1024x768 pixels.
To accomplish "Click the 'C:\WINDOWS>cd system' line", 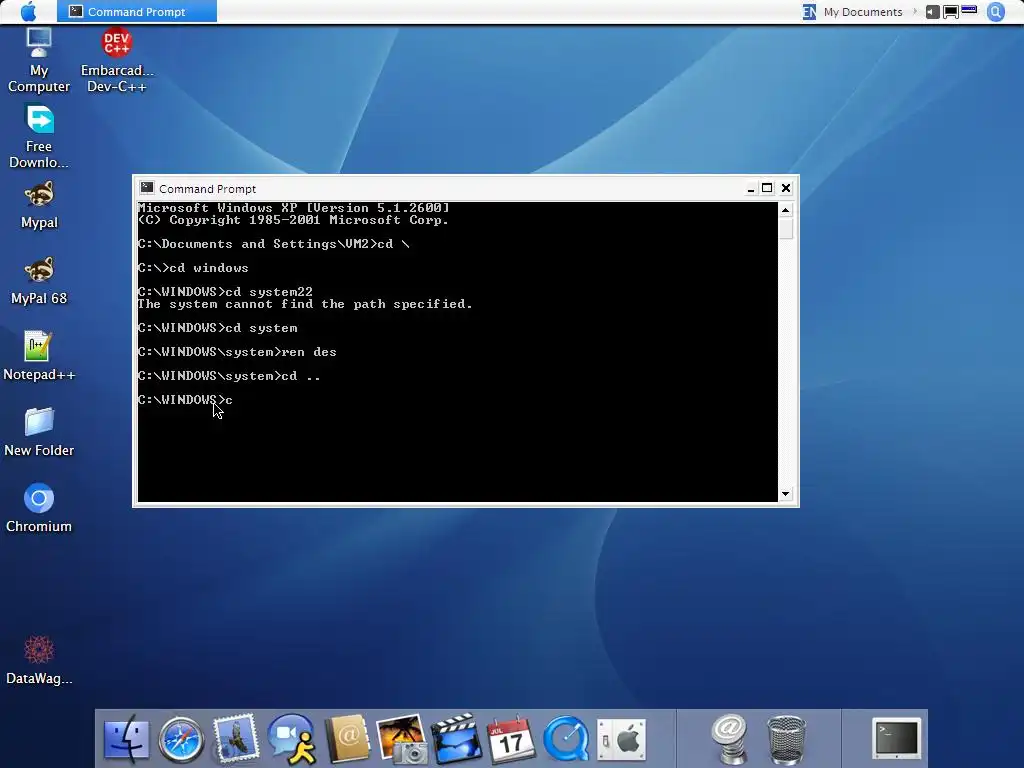I will coord(217,328).
